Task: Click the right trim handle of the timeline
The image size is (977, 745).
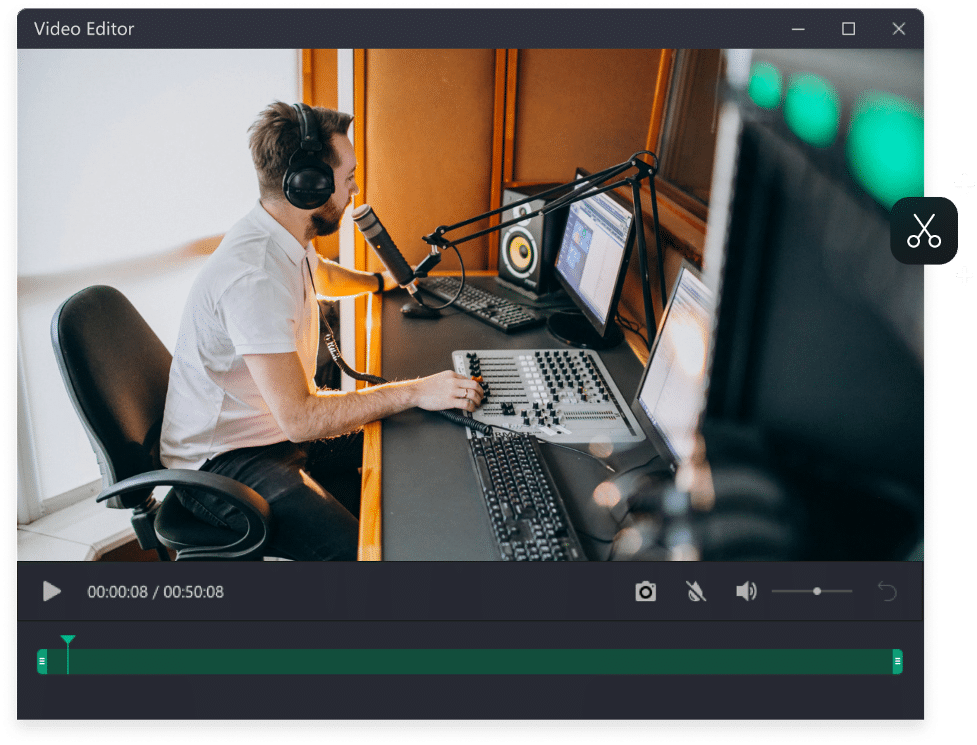Action: pos(897,659)
